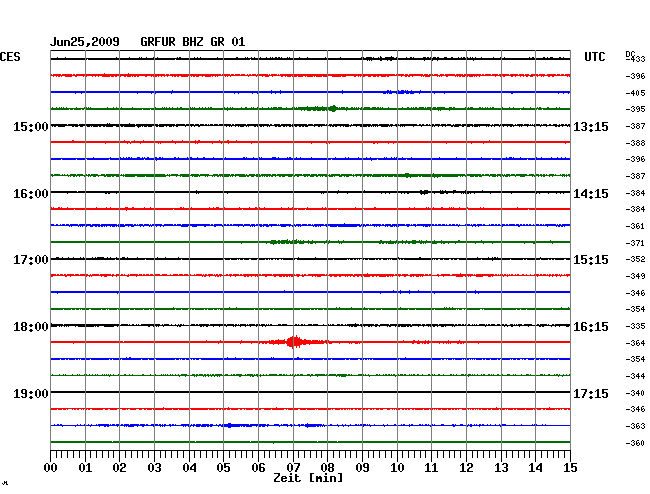Viewport: 650px width, 494px height.
Task: Click time-axis minute label 04
Action: pyautogui.click(x=189, y=468)
